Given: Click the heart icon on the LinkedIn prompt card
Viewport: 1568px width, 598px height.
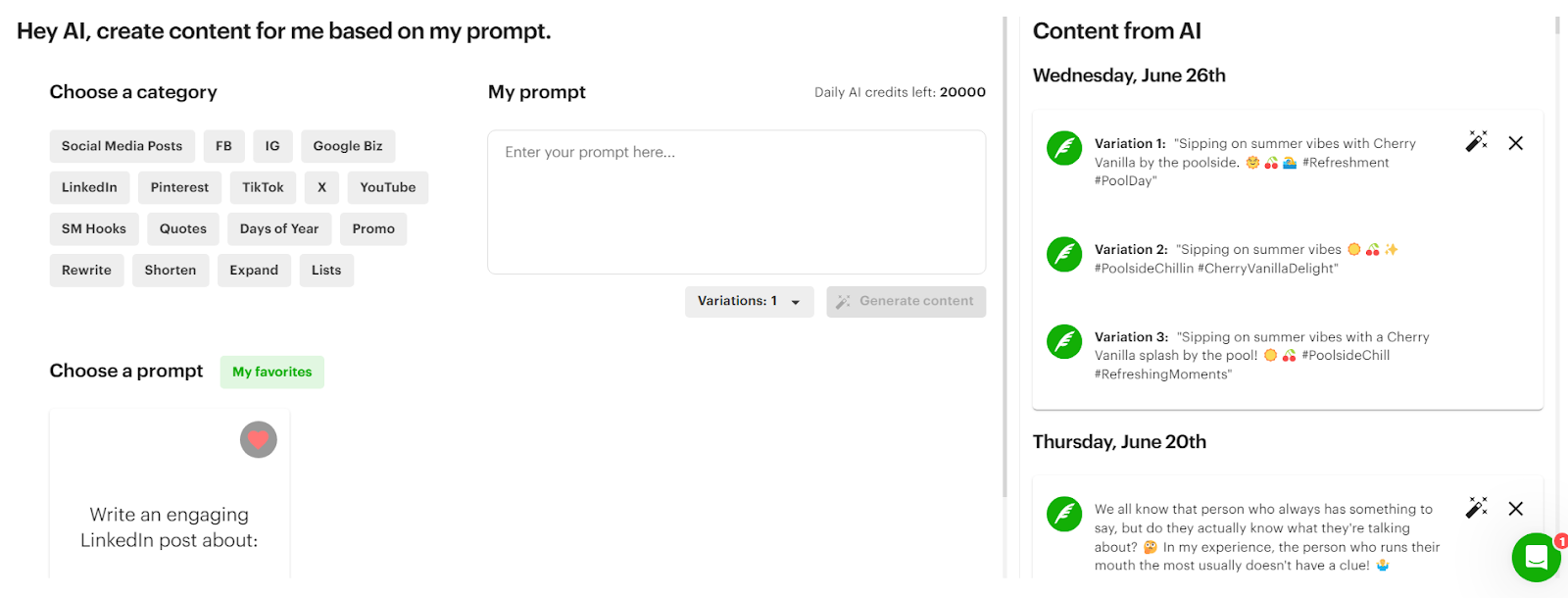Looking at the screenshot, I should [x=258, y=439].
